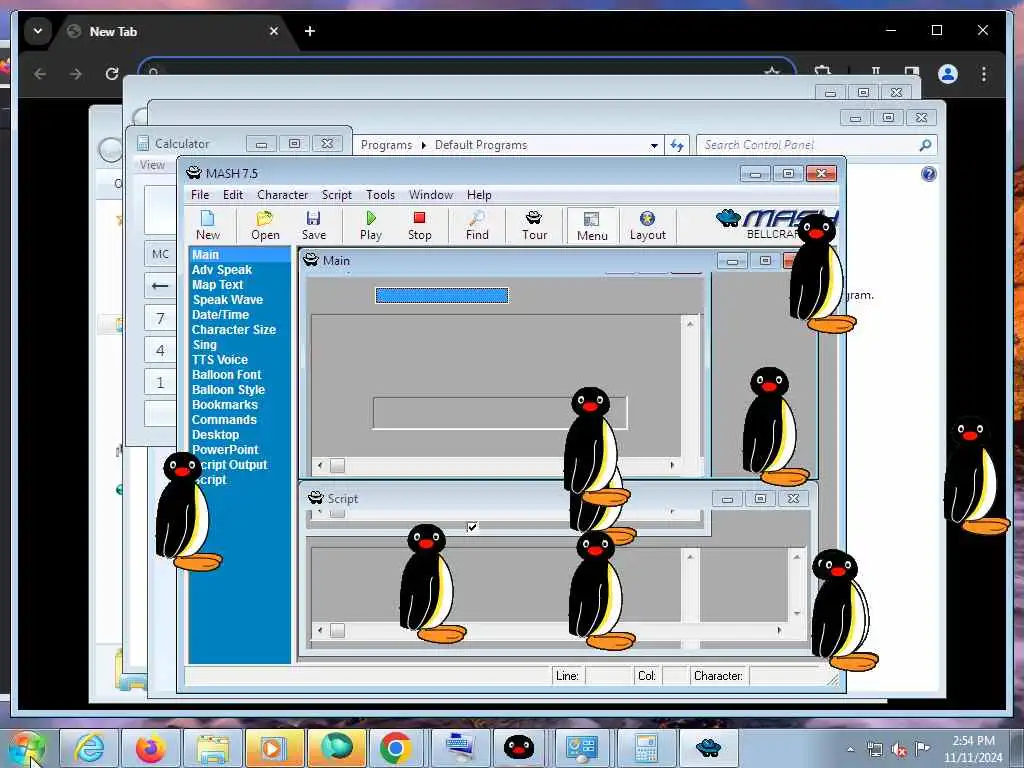Open the Window menu in MASH
Screen dimensions: 1024x768
pyautogui.click(x=430, y=195)
